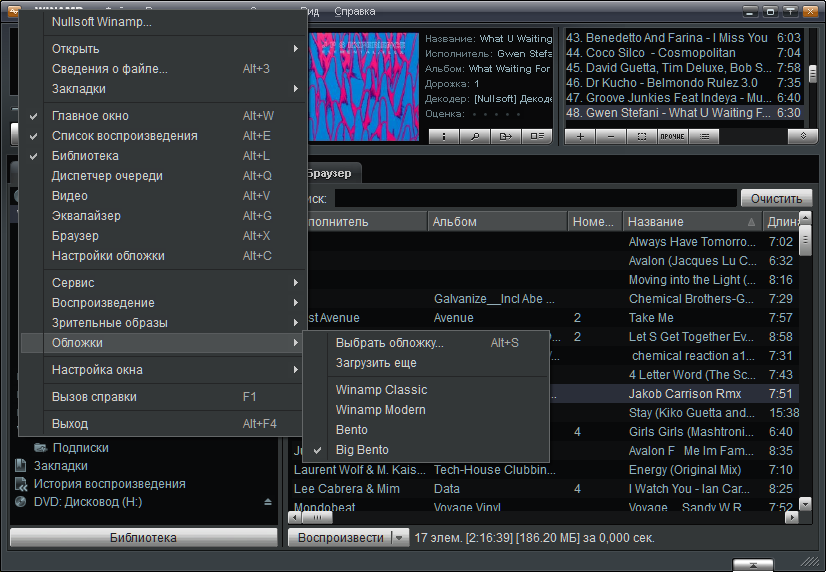
Task: Click the list options icon in playlist toolbar
Action: coord(704,135)
